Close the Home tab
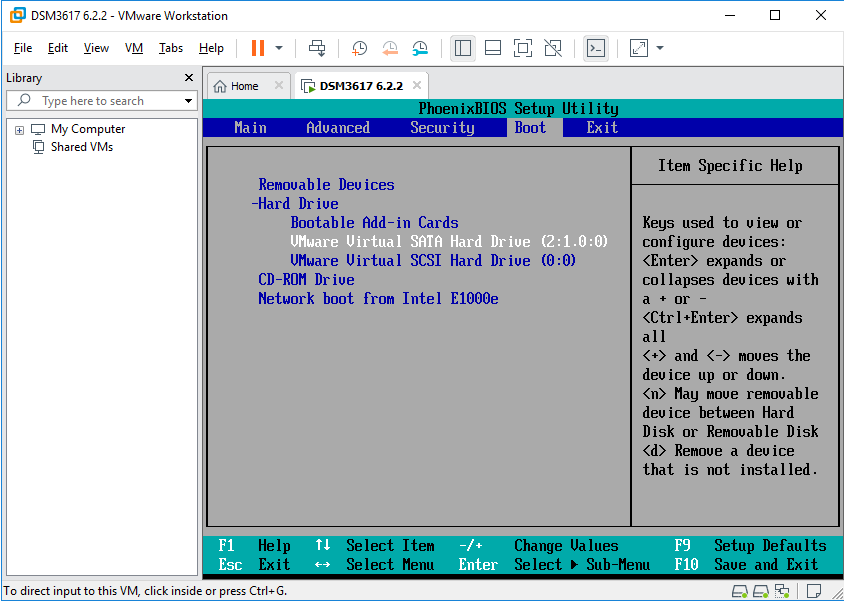Screen dimensions: 844x601 [278, 85]
